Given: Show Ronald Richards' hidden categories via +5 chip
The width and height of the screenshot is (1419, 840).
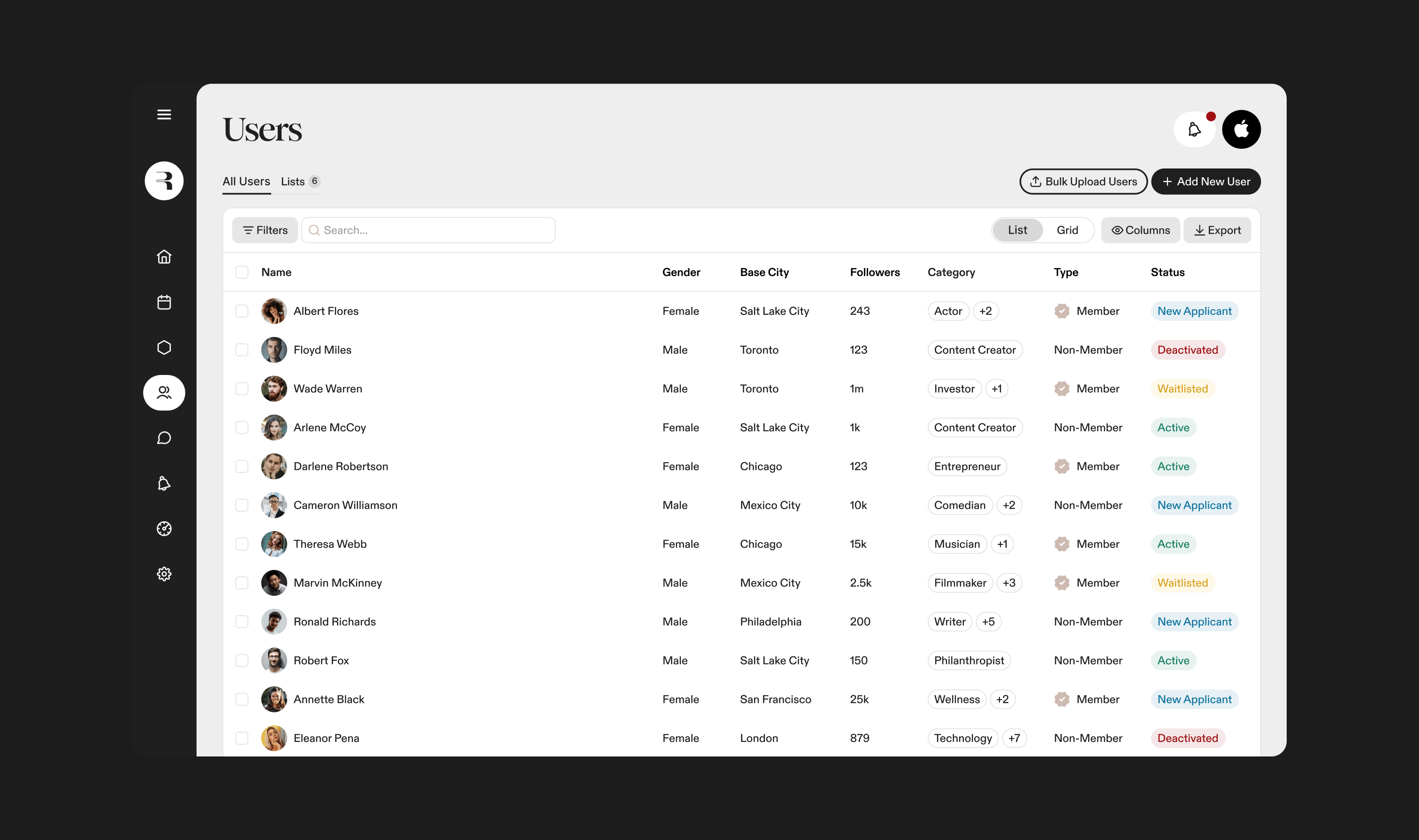Looking at the screenshot, I should pos(989,621).
